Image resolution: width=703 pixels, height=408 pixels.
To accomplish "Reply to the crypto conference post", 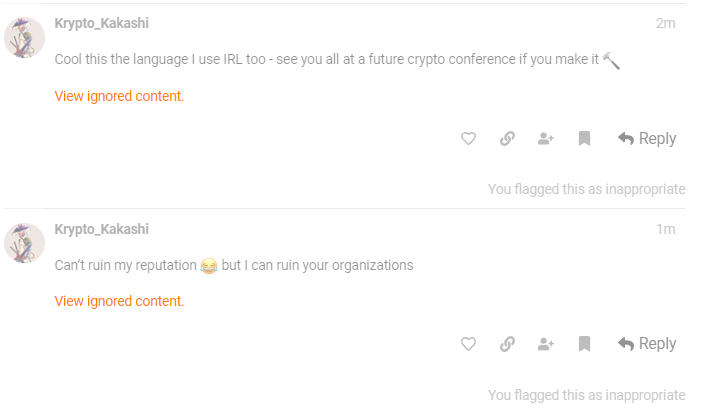I will [x=647, y=139].
